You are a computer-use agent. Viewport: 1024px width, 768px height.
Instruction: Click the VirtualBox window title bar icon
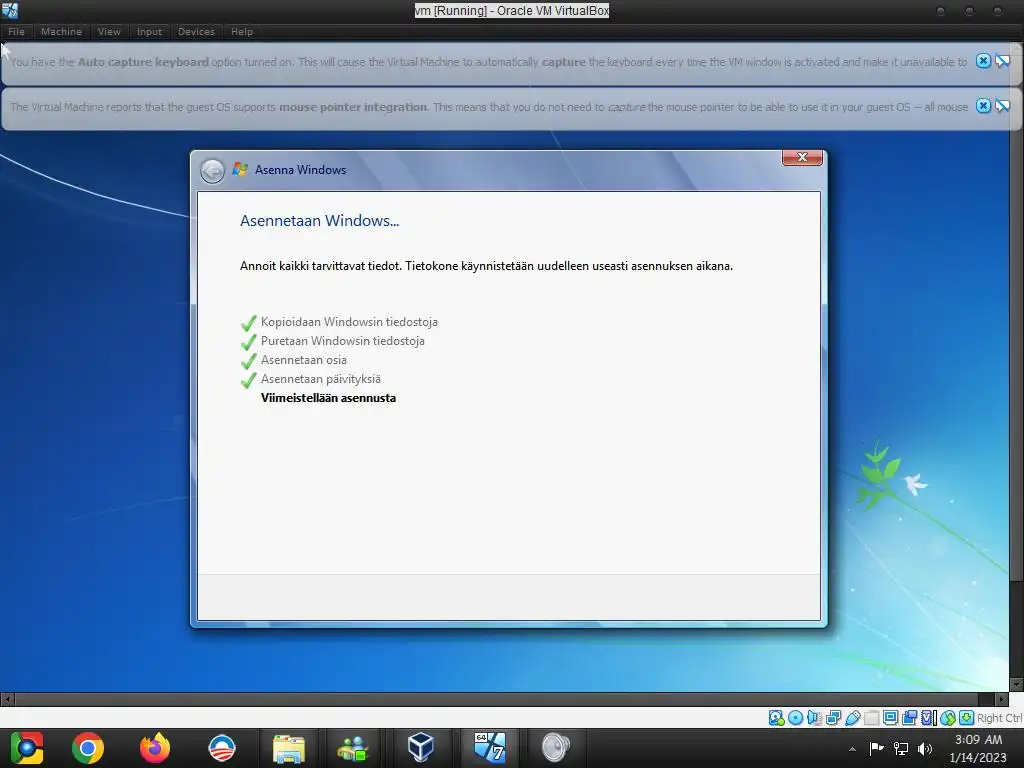pos(10,10)
